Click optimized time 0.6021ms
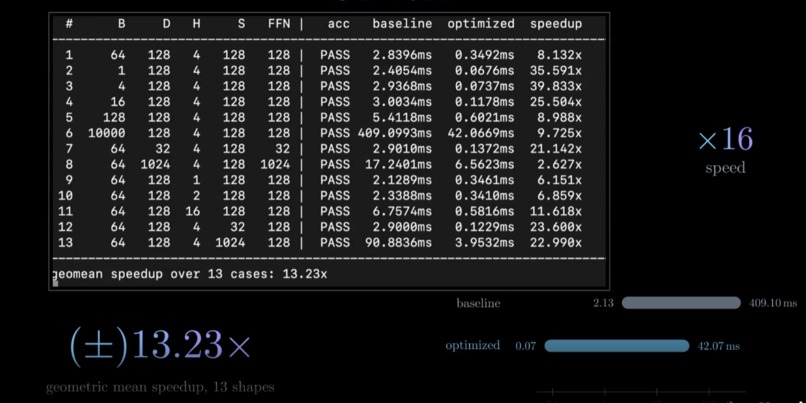The image size is (806, 403). click(484, 118)
